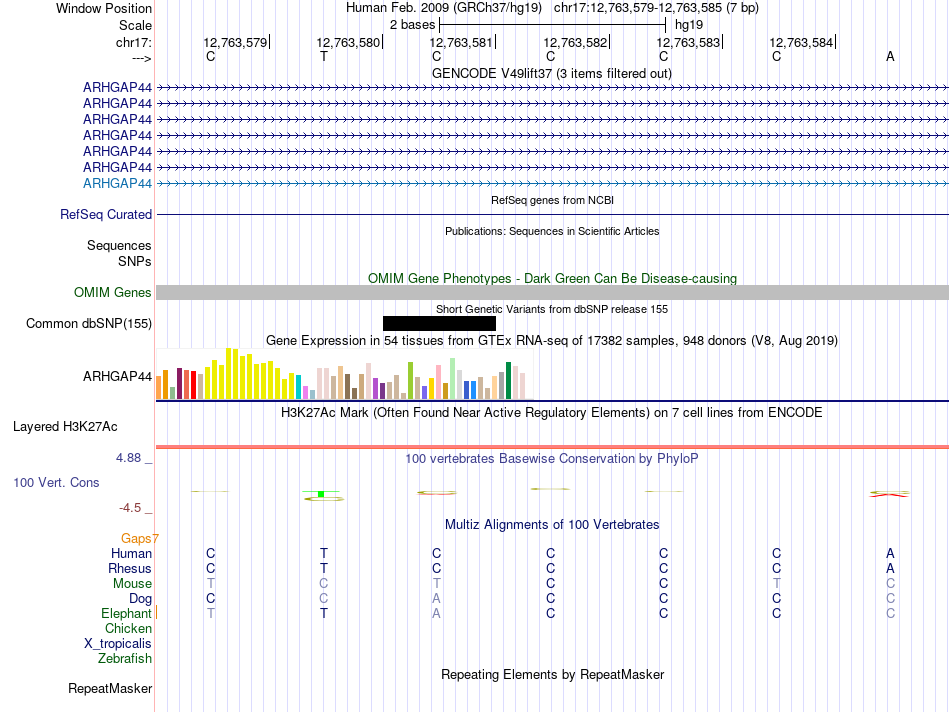Click base T in the Human row

pos(324,553)
